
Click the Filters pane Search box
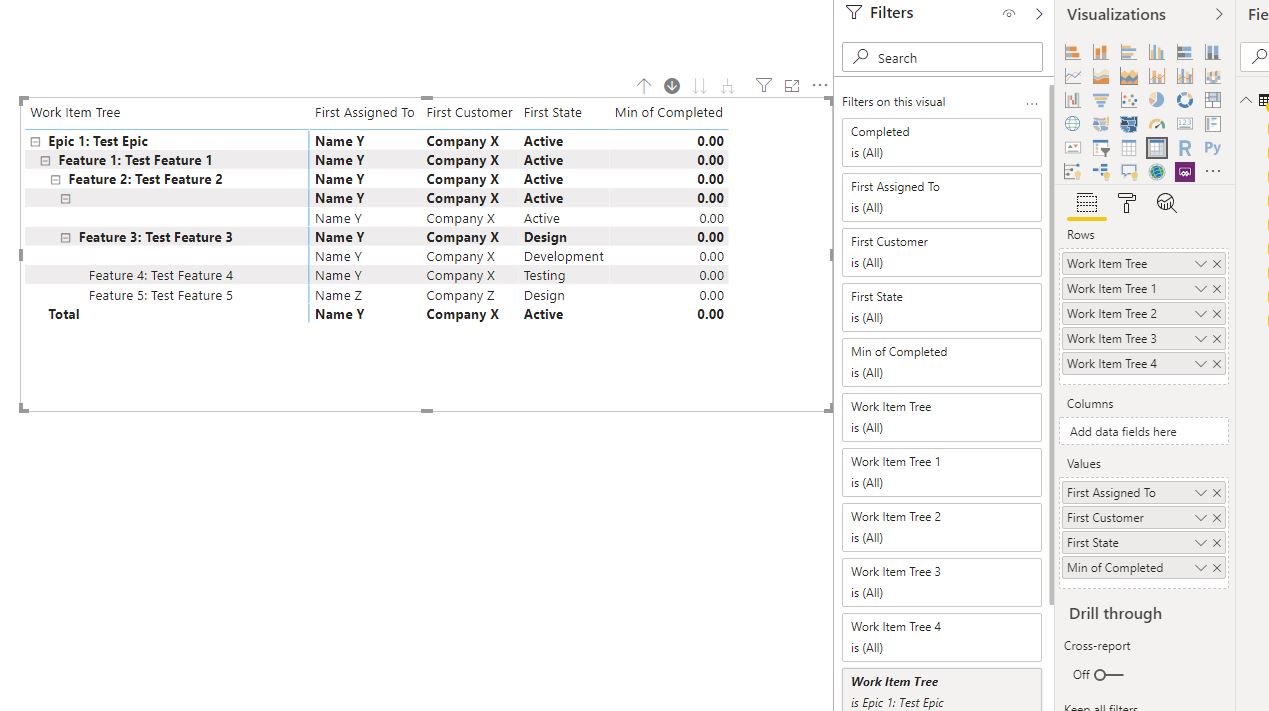point(942,58)
